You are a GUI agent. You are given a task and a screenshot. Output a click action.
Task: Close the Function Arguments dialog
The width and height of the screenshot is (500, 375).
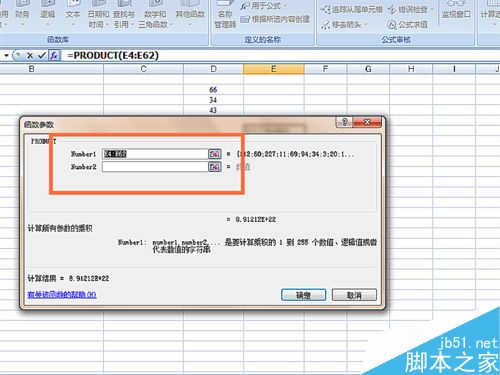click(367, 122)
